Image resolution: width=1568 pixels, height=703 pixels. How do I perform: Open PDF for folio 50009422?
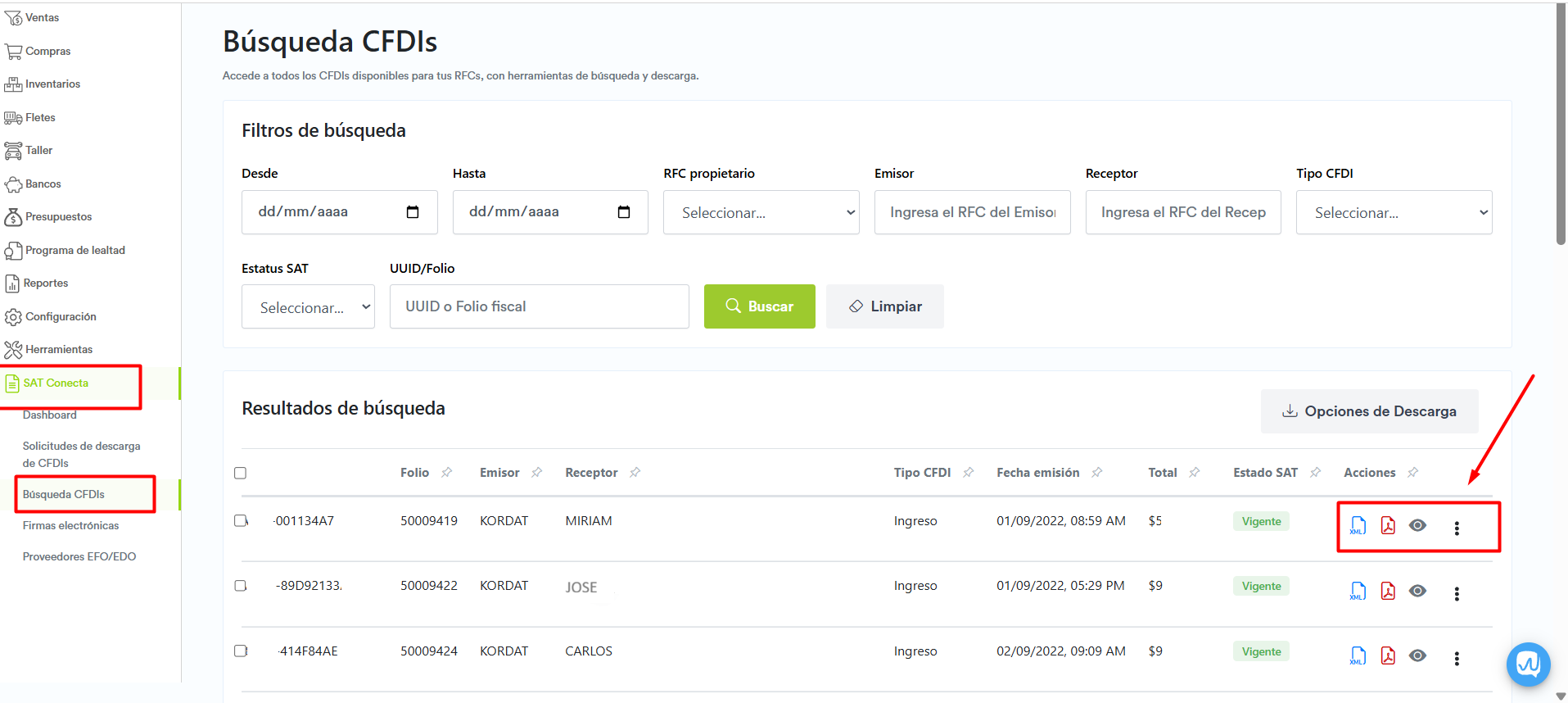[1388, 591]
